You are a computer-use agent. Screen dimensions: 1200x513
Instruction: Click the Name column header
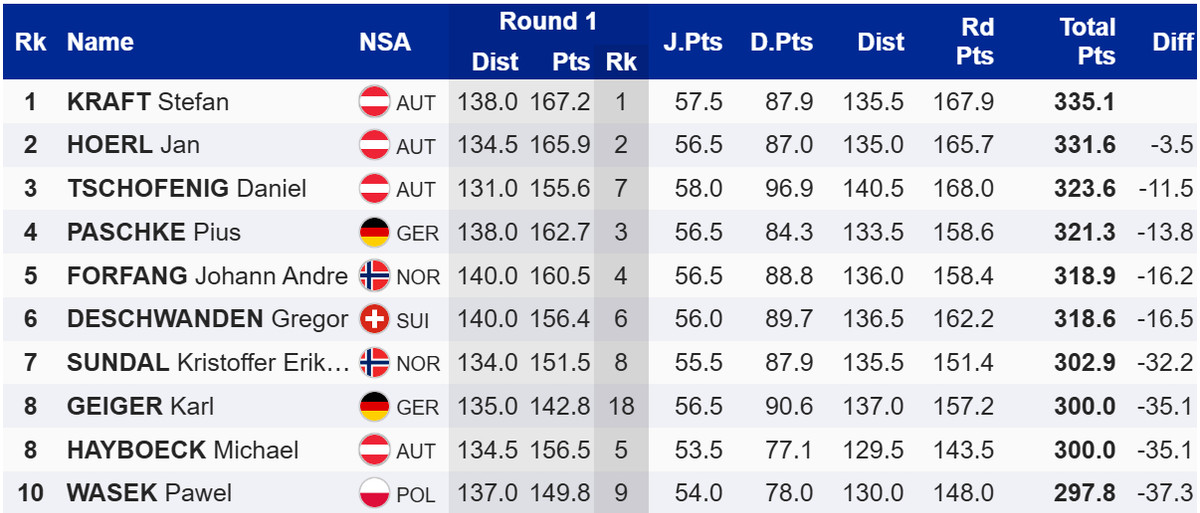point(100,42)
